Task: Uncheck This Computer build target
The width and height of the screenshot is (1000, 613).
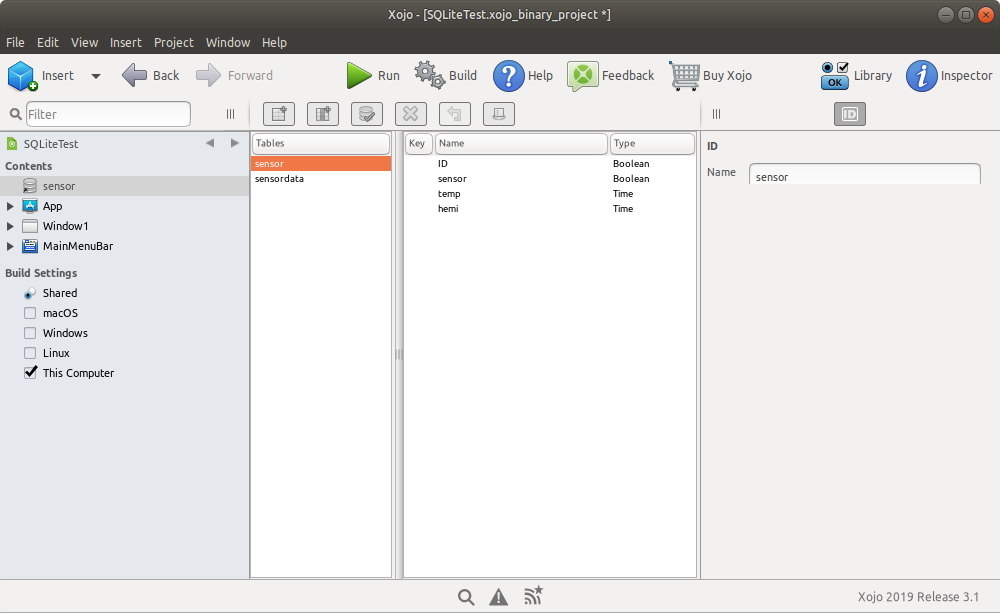Action: click(30, 373)
